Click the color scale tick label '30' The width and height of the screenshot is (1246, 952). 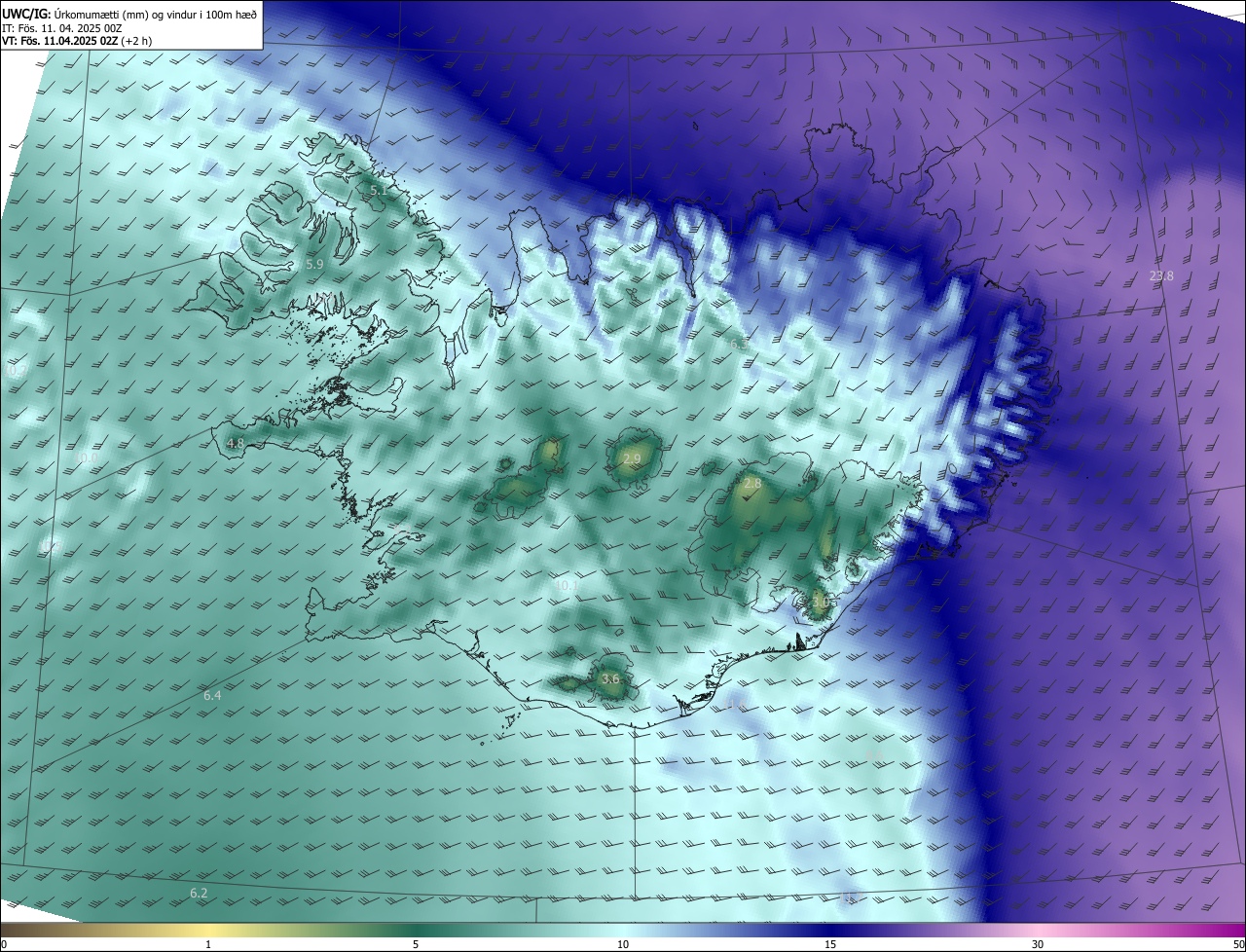click(1038, 944)
